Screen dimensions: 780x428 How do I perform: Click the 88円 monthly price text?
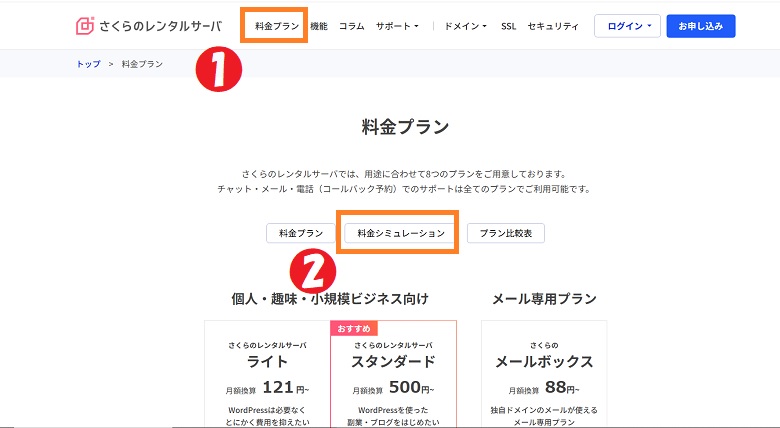562,387
